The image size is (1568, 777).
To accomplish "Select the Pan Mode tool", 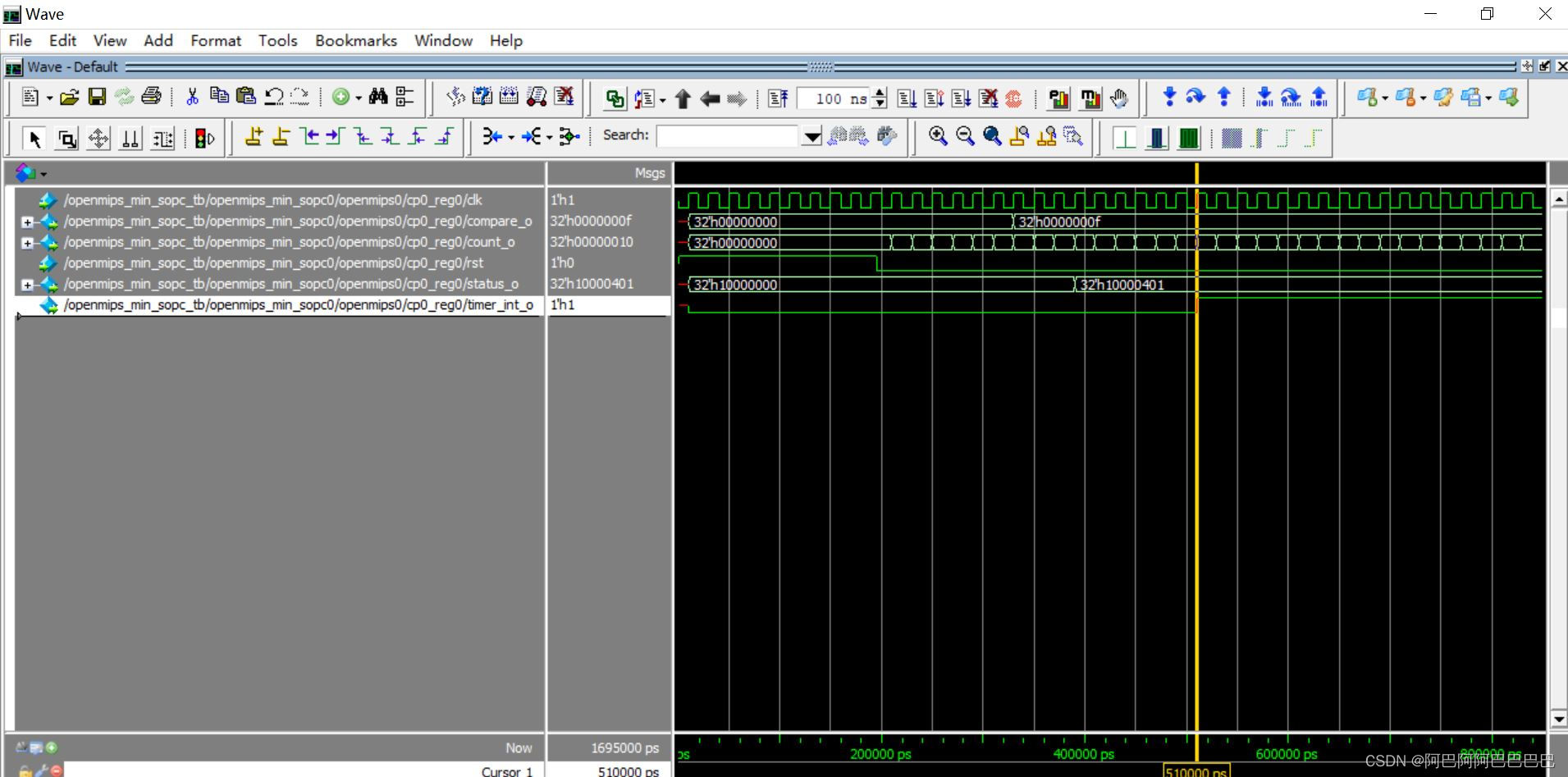I will tap(98, 139).
